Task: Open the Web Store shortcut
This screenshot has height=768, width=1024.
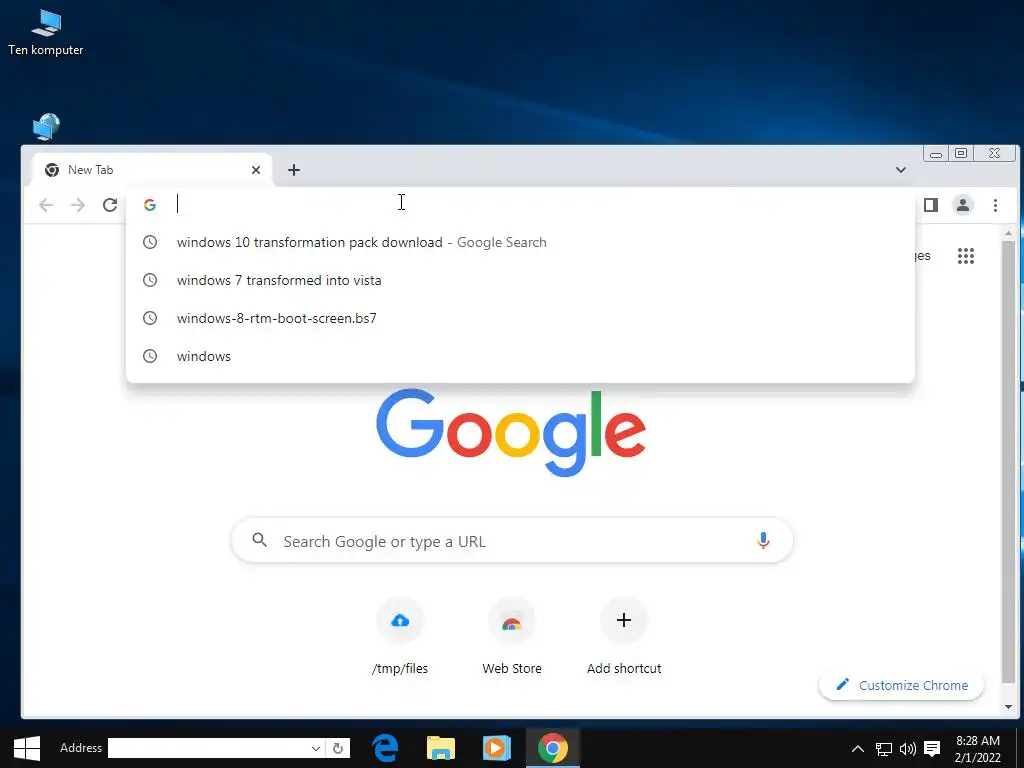Action: (512, 637)
